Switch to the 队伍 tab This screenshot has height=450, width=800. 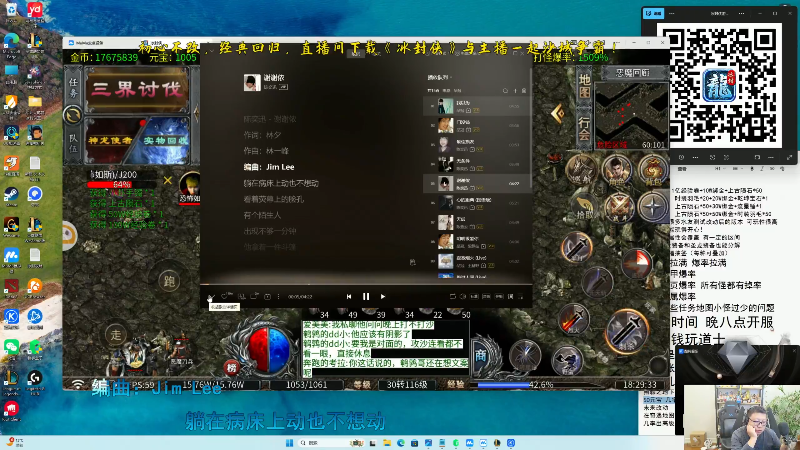tap(73, 143)
